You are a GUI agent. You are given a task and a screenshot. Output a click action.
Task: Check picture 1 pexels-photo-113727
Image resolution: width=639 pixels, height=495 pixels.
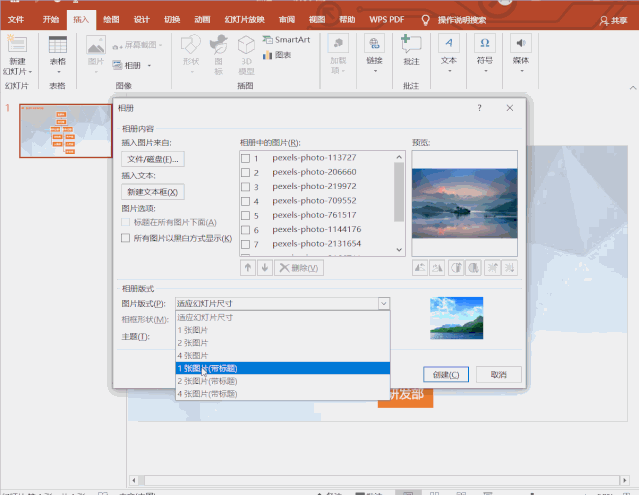(245, 158)
